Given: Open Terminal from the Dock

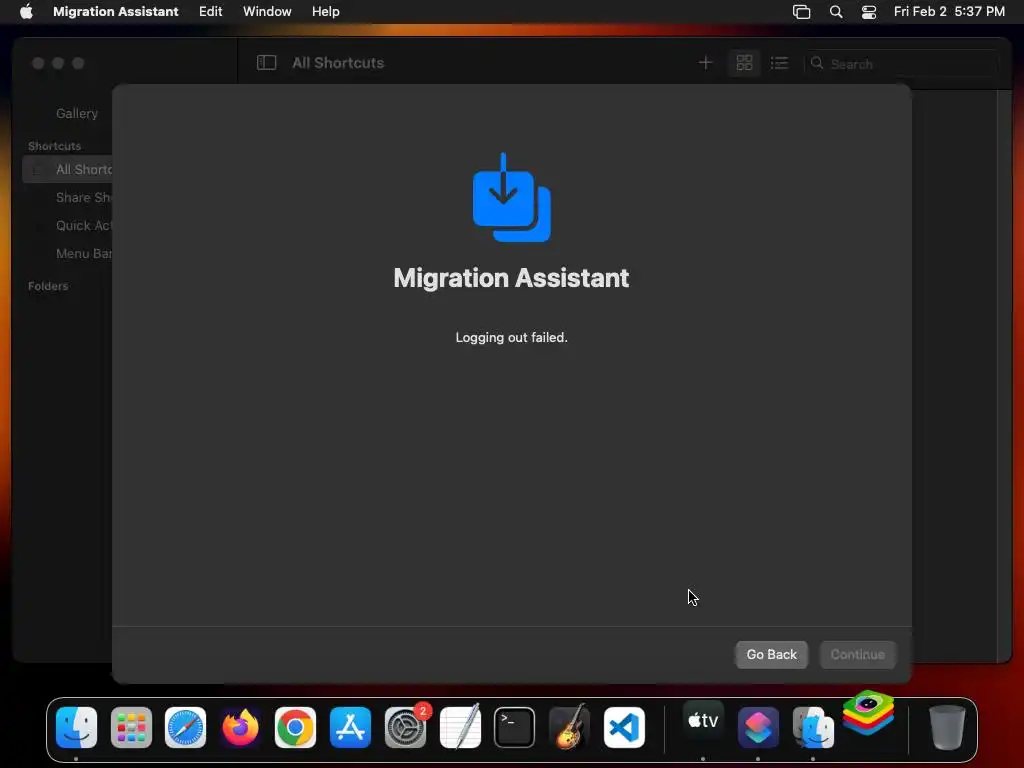Looking at the screenshot, I should click(515, 728).
